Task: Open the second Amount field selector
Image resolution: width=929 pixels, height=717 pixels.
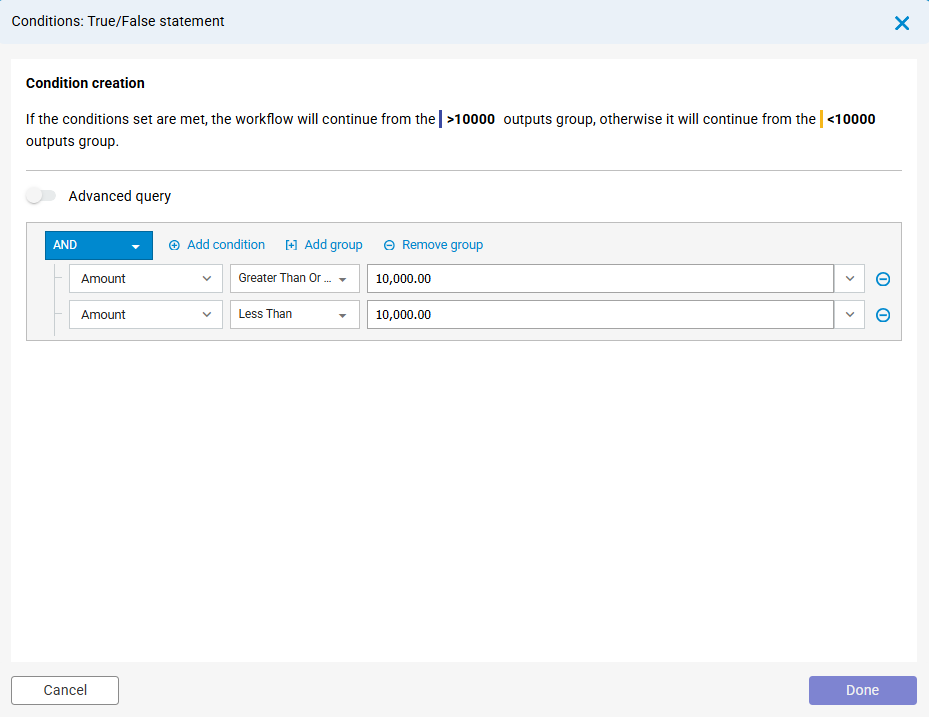Action: click(145, 314)
